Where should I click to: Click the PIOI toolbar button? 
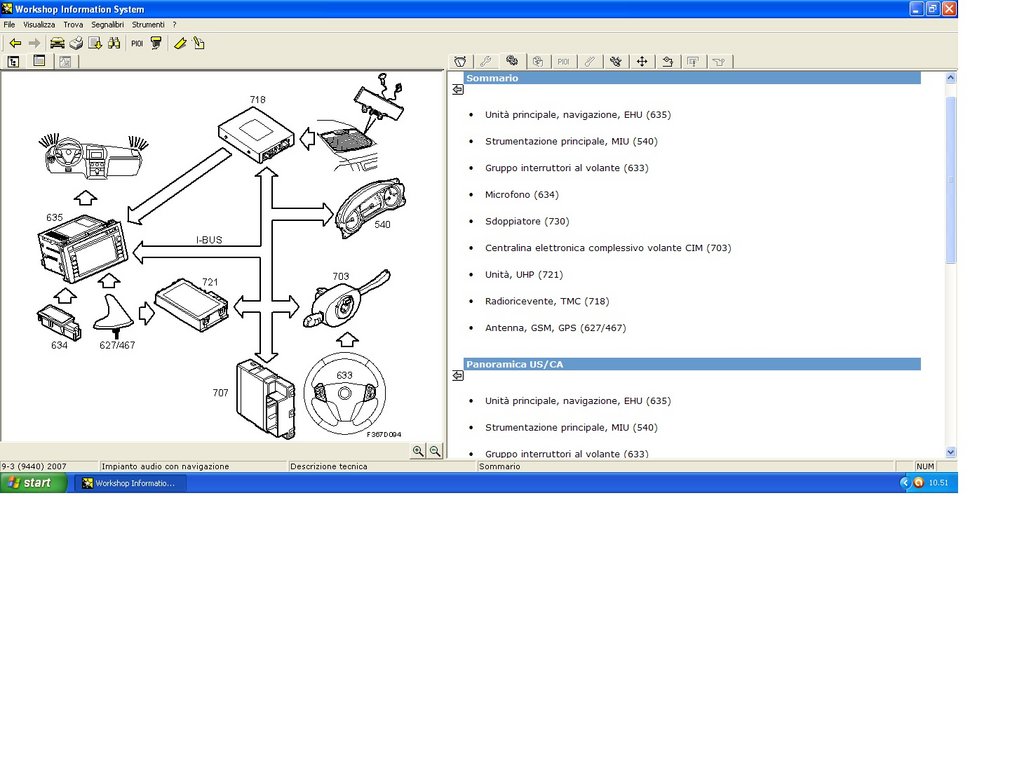coord(136,43)
